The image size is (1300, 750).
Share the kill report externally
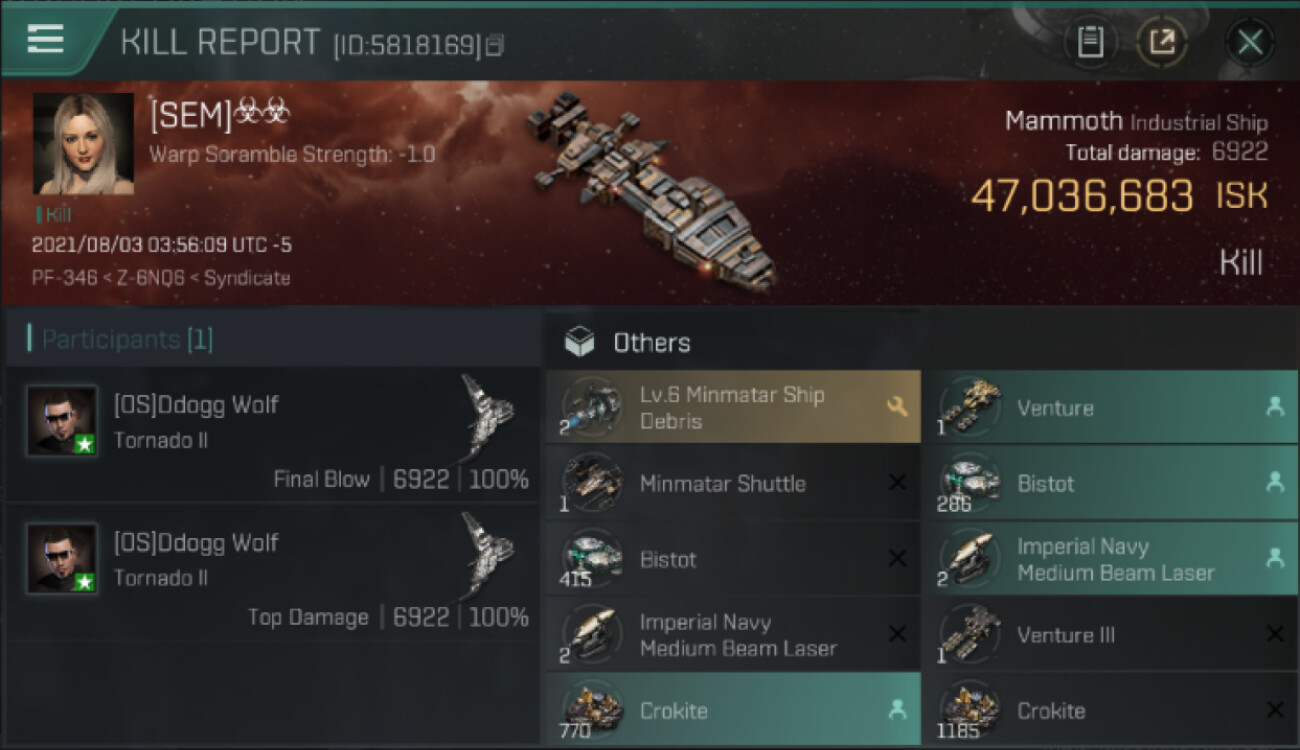(x=1162, y=42)
